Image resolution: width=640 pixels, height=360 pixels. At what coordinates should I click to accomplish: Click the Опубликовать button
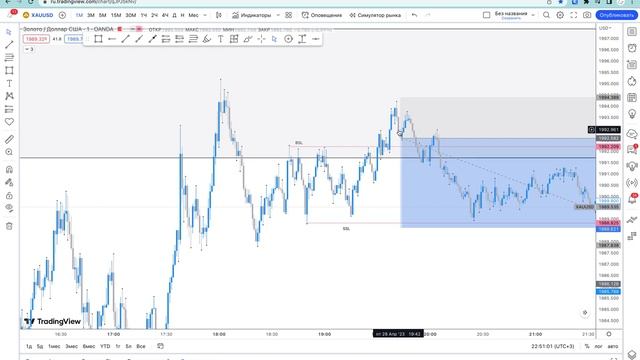tap(616, 15)
